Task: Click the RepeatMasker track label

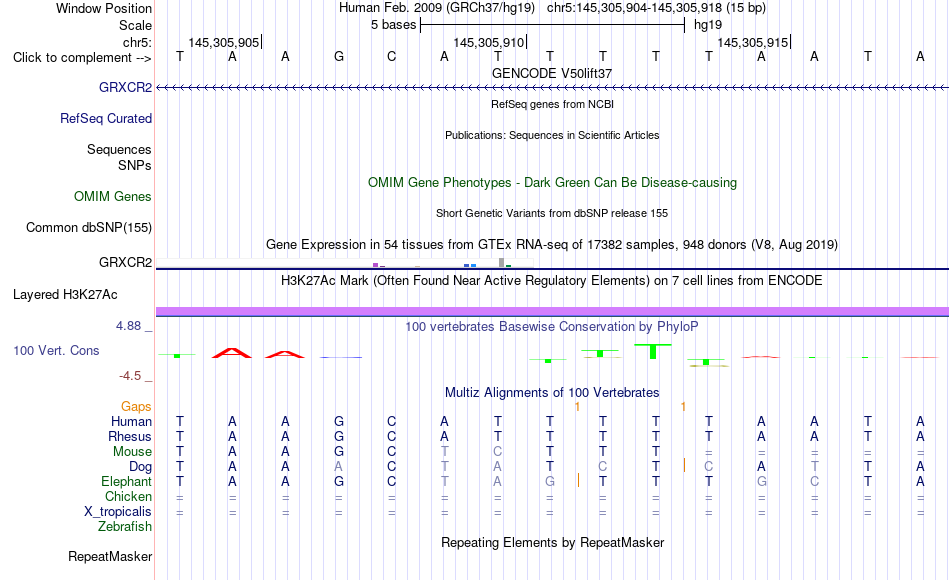Action: click(x=110, y=556)
